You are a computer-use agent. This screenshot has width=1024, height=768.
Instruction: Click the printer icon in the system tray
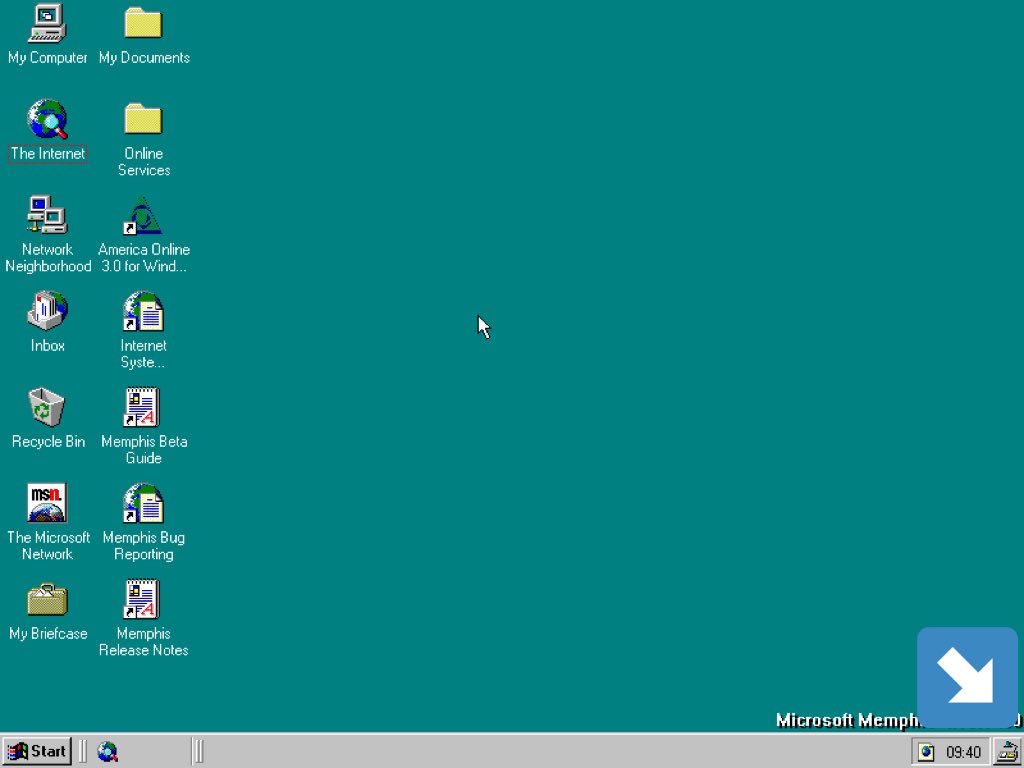1008,751
